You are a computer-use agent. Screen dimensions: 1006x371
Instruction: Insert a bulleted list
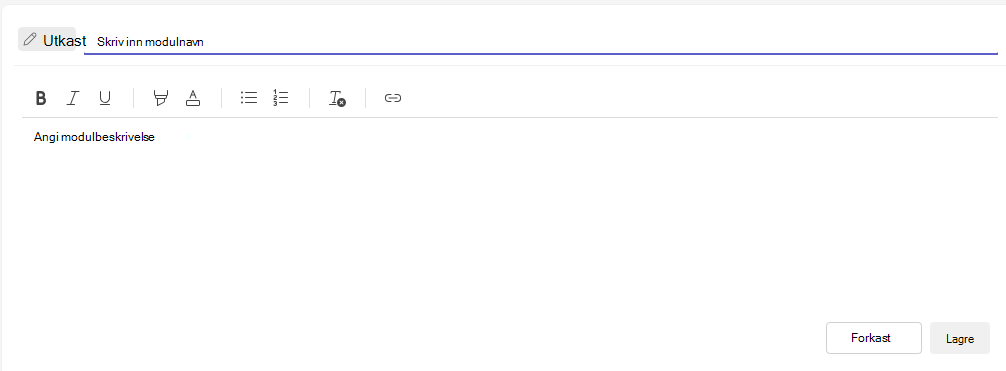coord(249,98)
